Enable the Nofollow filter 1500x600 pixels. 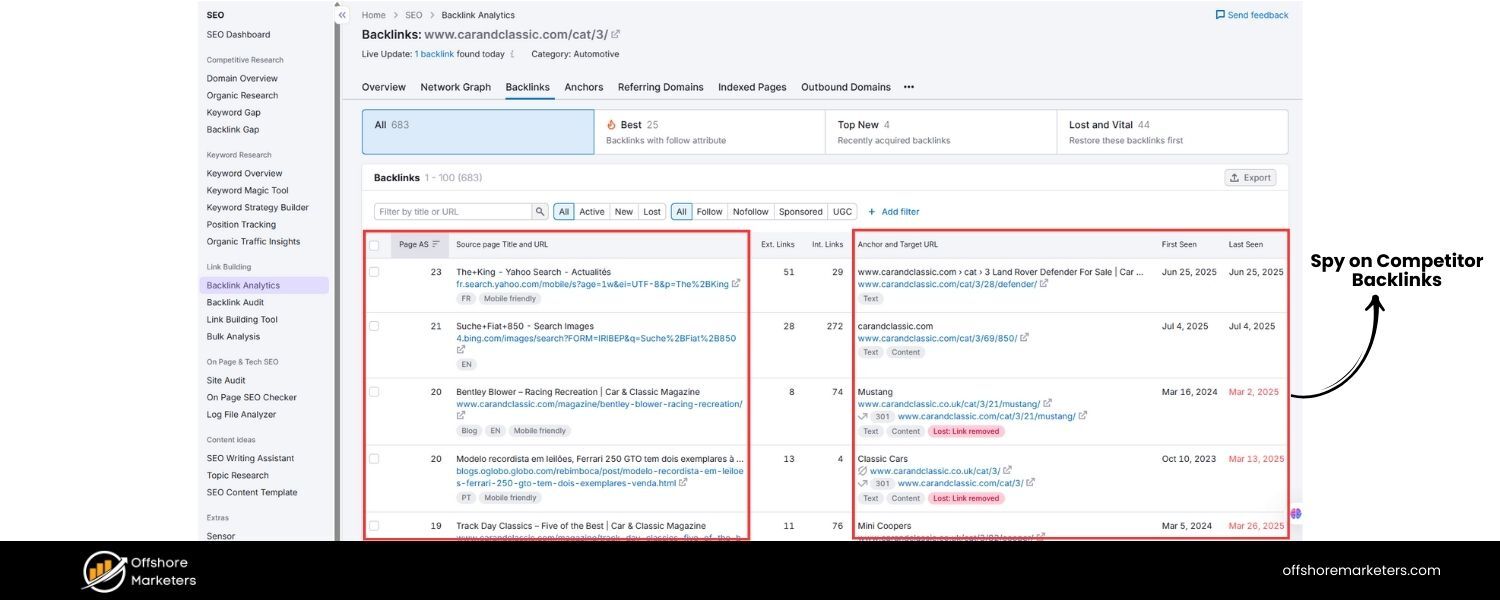(750, 211)
